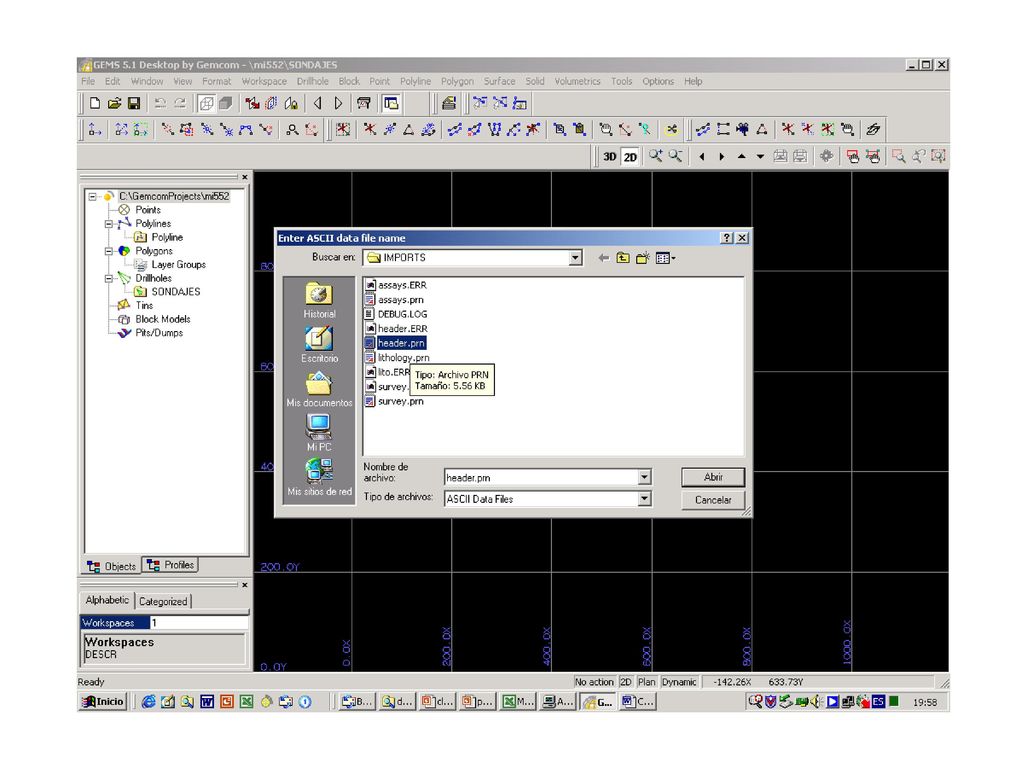The image size is (1024, 768).
Task: Toggle wireframe cube display icon
Action: (x=206, y=103)
